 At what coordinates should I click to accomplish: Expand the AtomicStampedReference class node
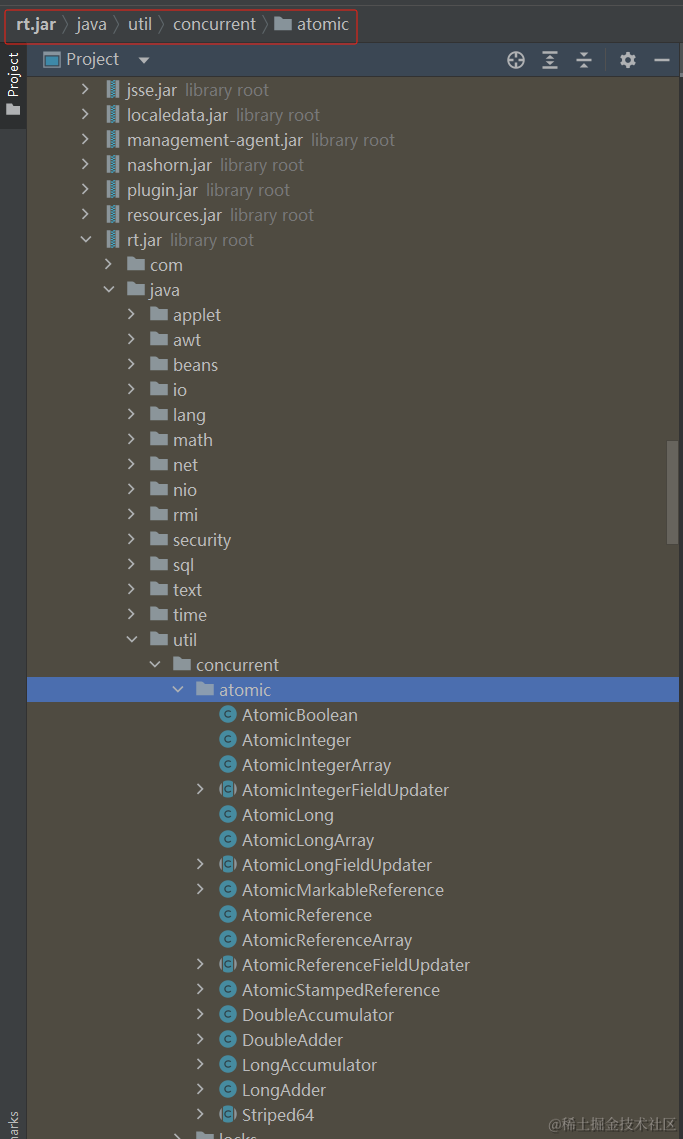point(201,989)
